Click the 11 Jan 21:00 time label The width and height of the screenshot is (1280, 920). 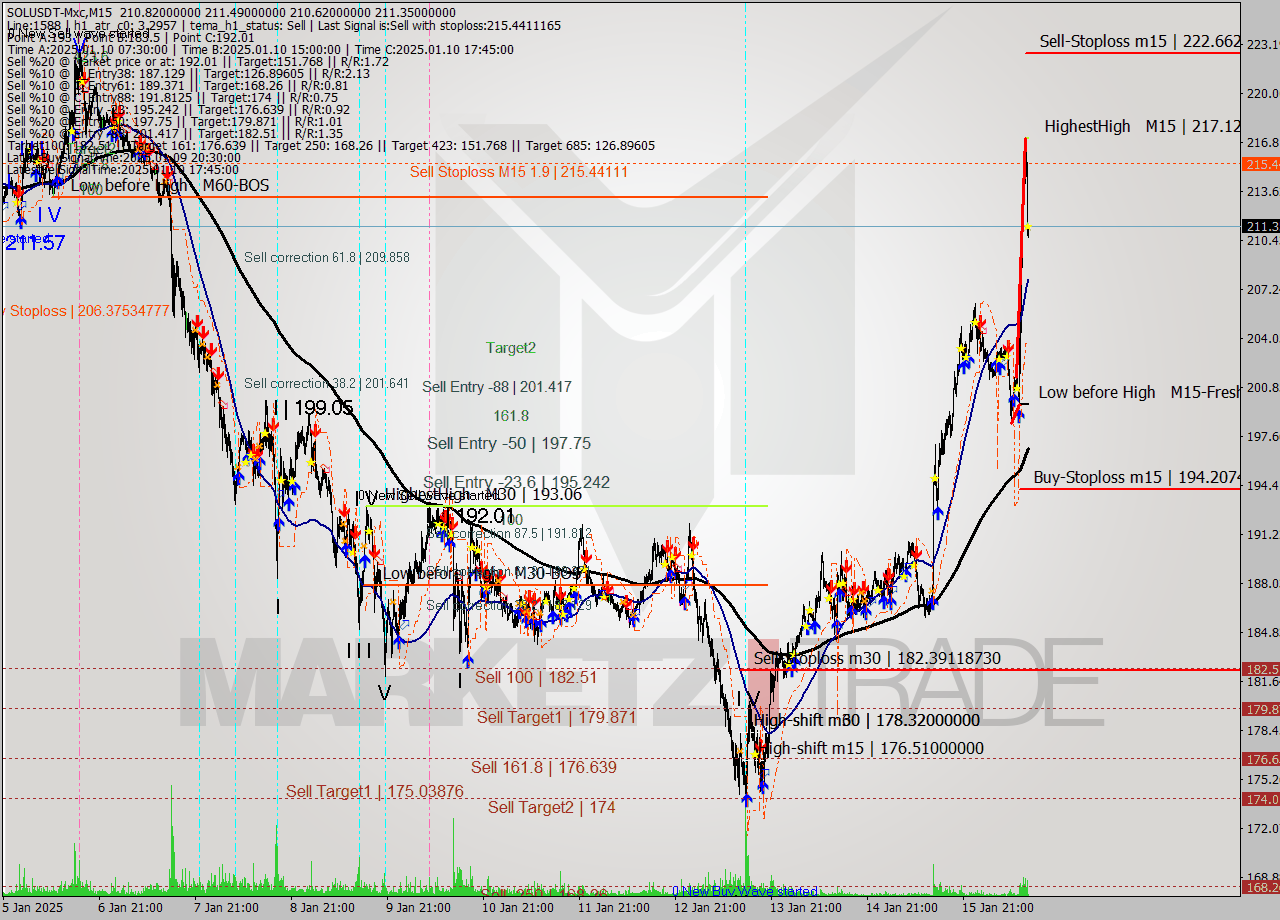pyautogui.click(x=612, y=908)
